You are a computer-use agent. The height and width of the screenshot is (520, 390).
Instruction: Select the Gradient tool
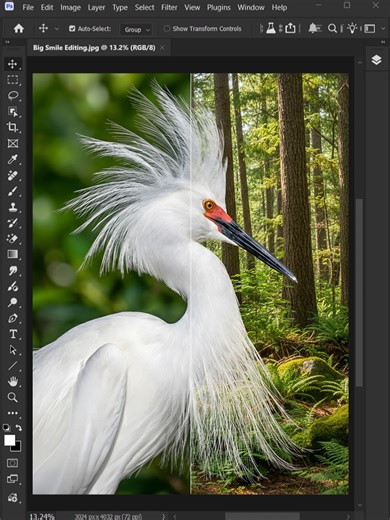(13, 254)
